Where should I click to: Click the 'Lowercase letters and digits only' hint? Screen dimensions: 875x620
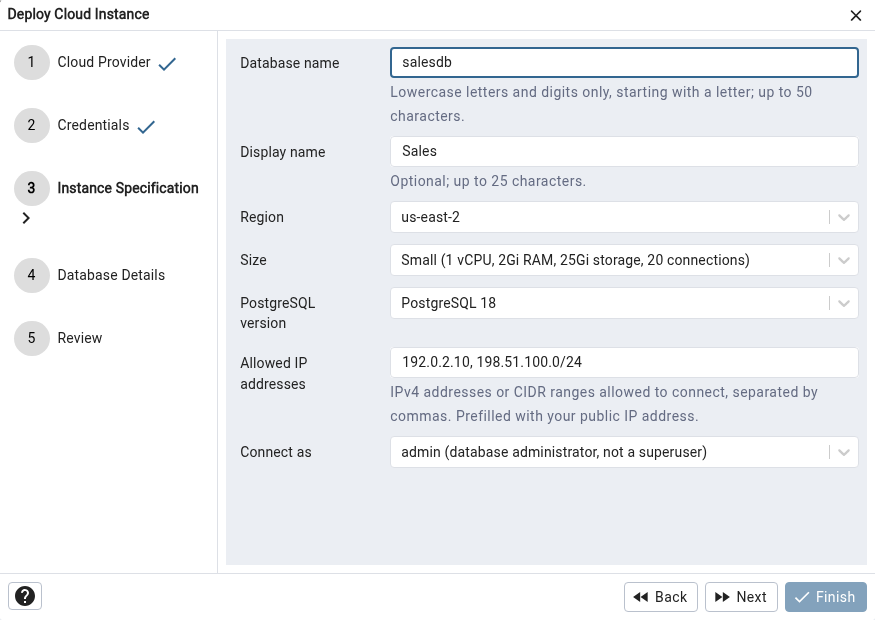click(x=601, y=104)
